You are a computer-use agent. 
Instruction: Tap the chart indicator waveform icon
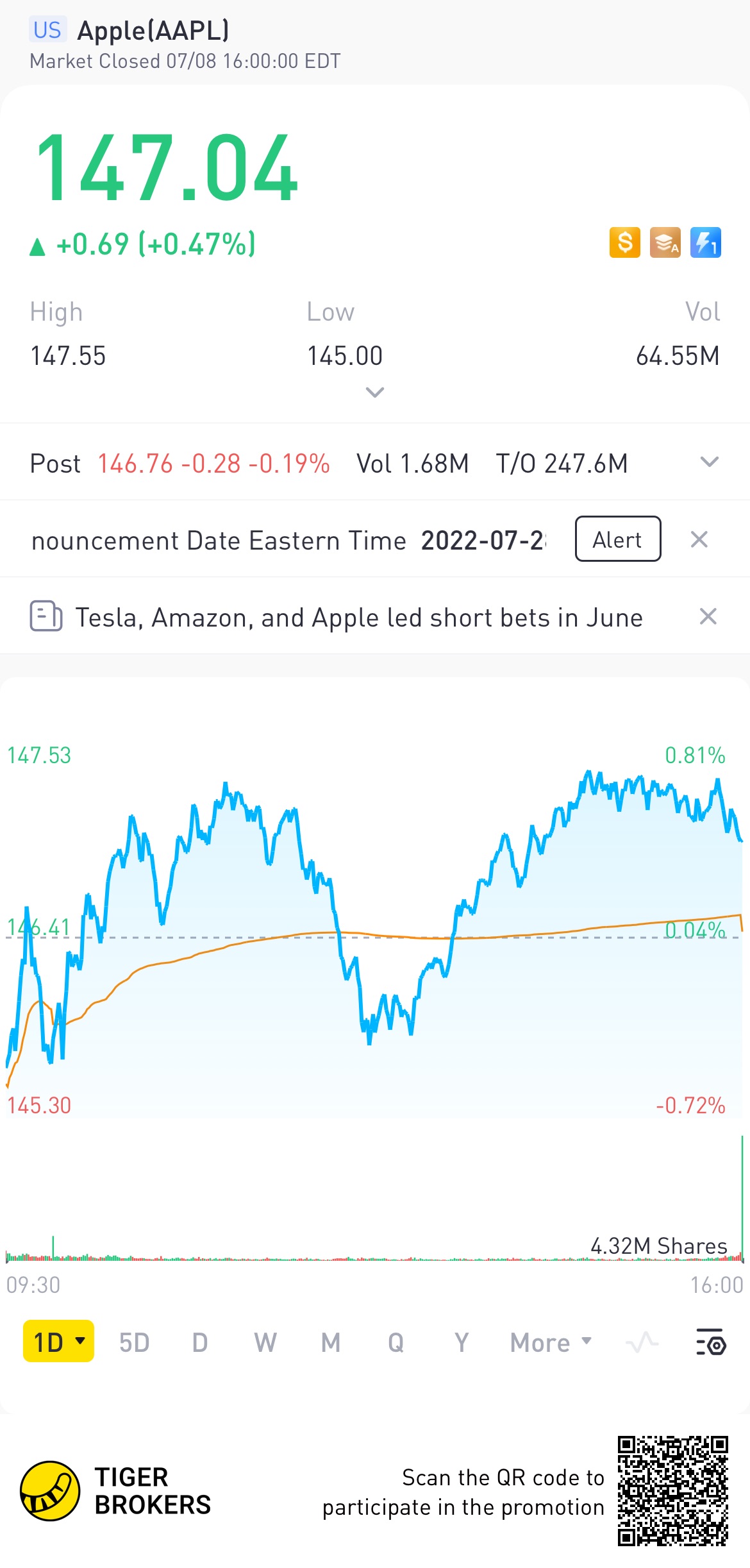(642, 1342)
